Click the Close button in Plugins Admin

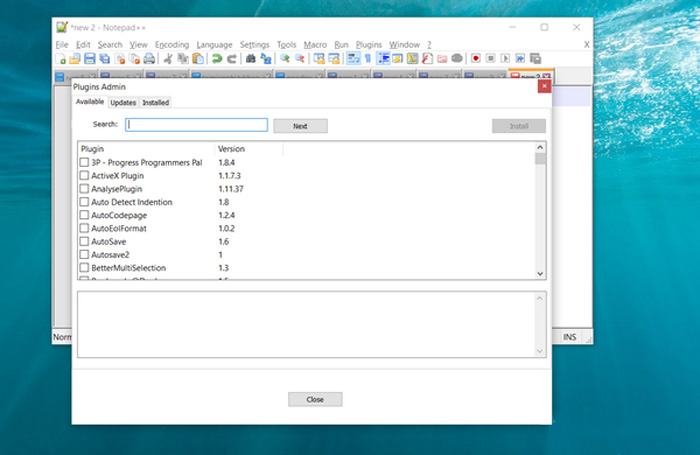coord(315,399)
